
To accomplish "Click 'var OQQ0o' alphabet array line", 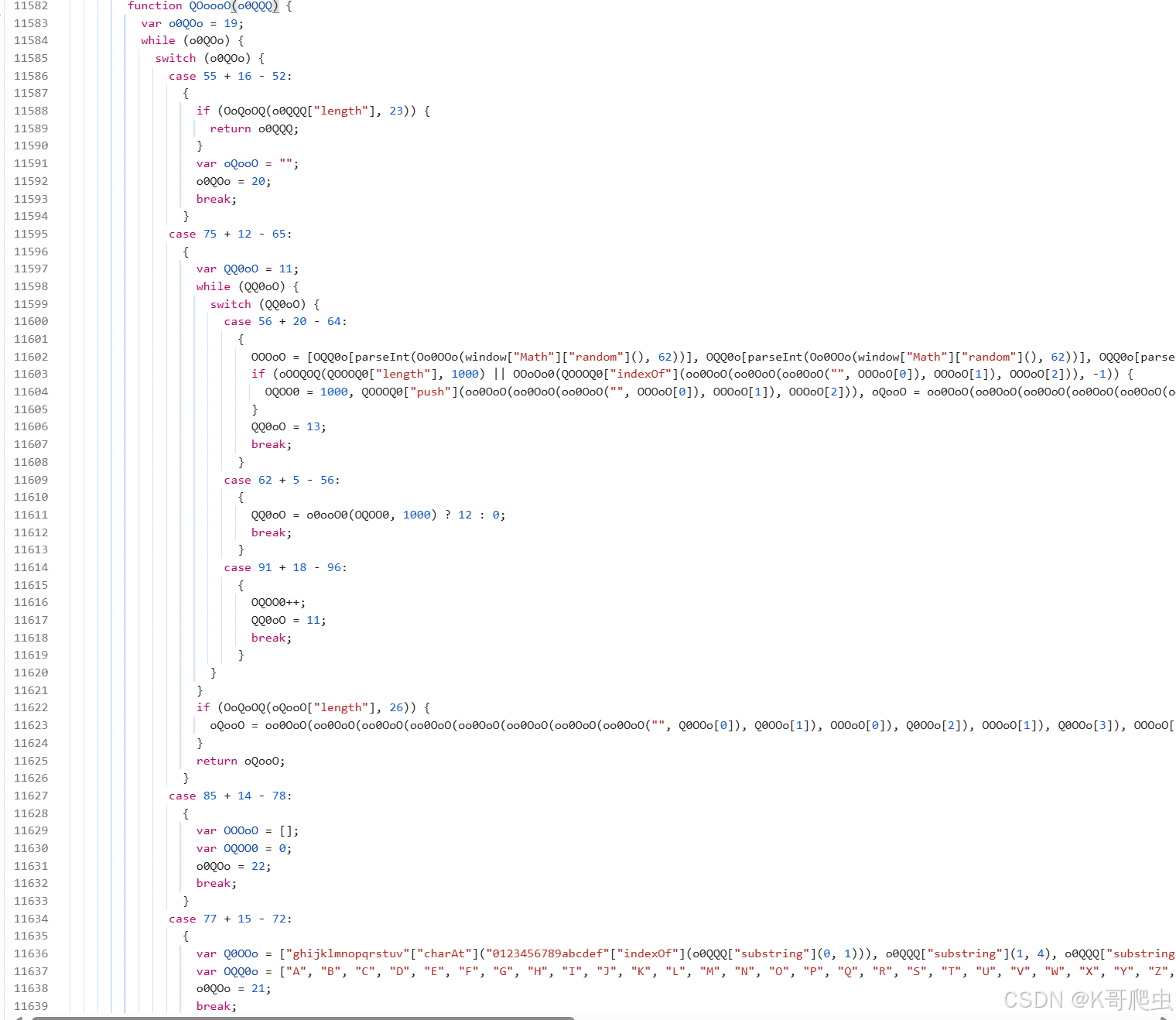I will [x=685, y=971].
